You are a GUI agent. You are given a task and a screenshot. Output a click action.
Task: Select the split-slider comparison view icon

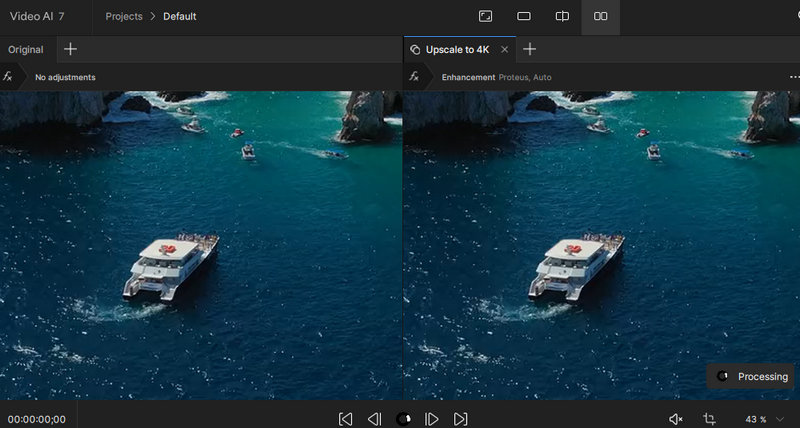(x=562, y=16)
